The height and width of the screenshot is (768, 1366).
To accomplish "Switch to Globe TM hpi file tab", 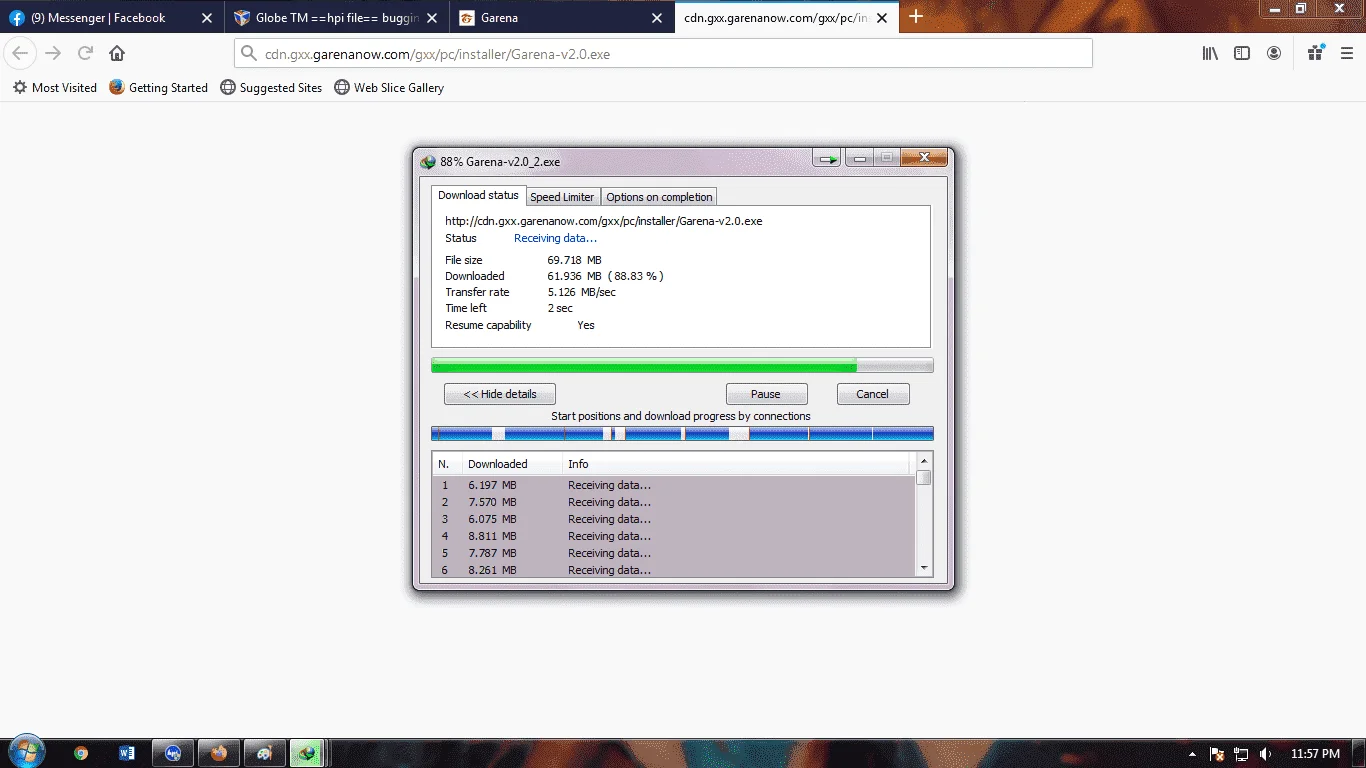I will (x=337, y=18).
